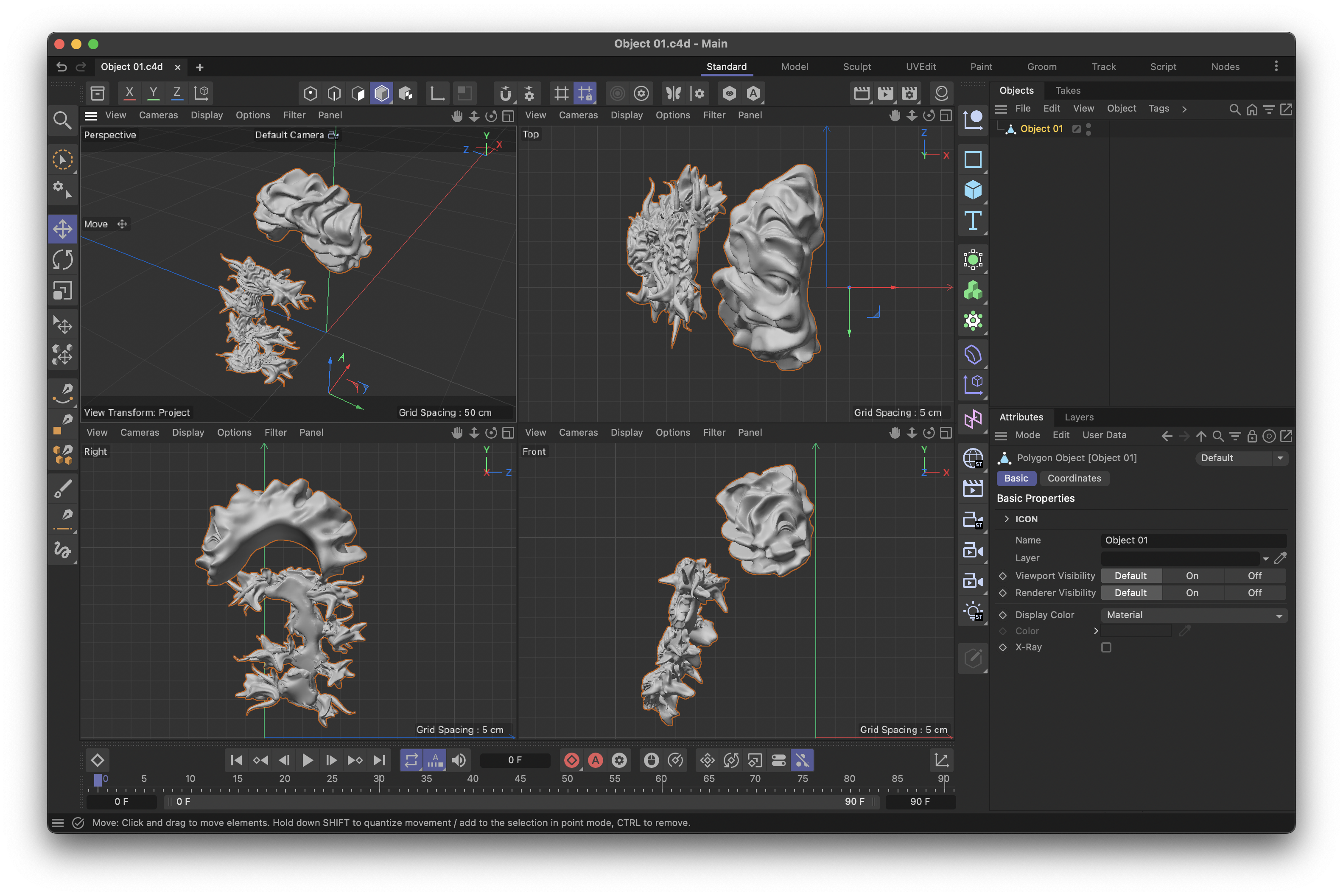Click the Color swatch field

click(x=1136, y=631)
